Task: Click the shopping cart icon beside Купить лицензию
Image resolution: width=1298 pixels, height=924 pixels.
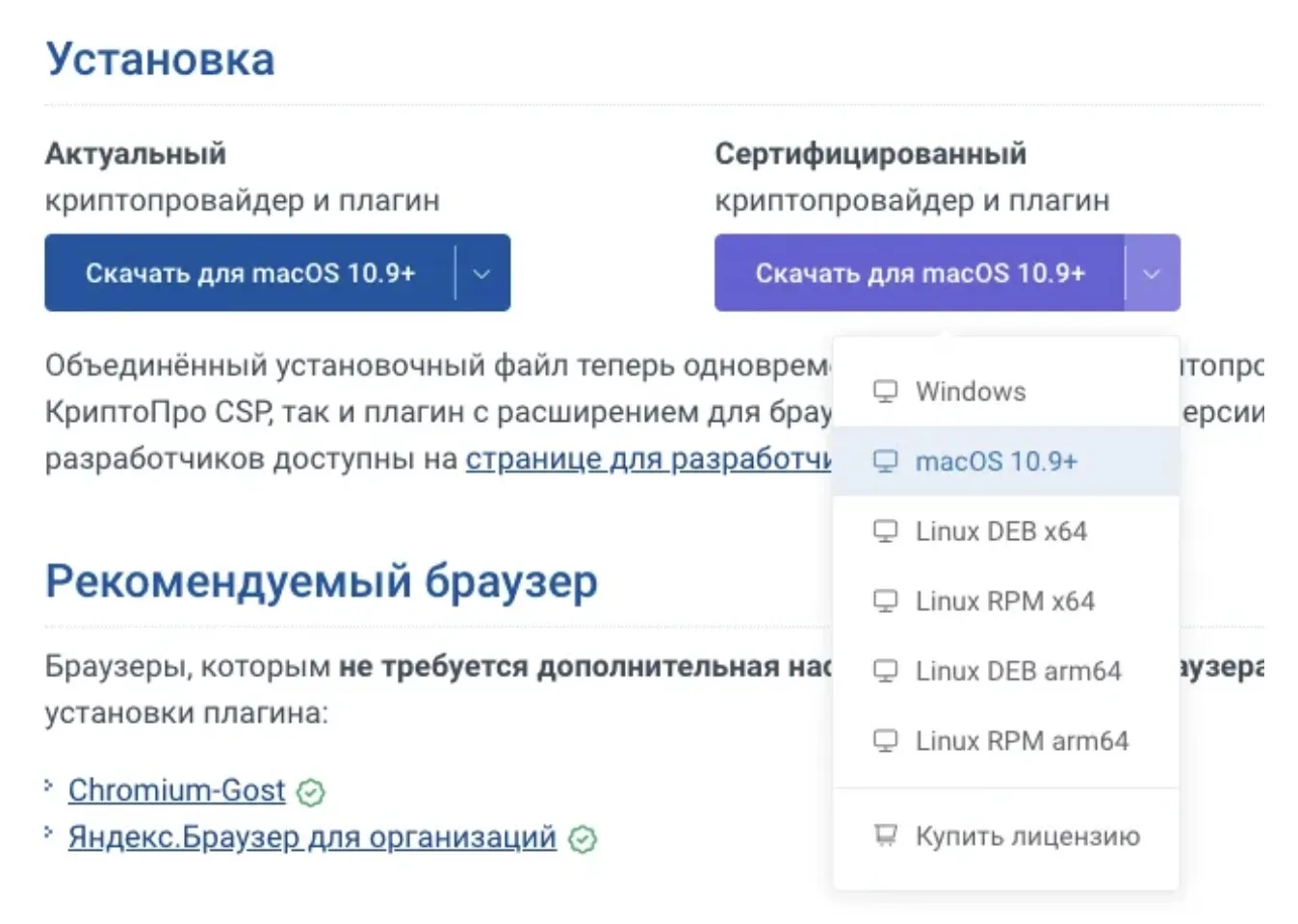Action: click(885, 835)
